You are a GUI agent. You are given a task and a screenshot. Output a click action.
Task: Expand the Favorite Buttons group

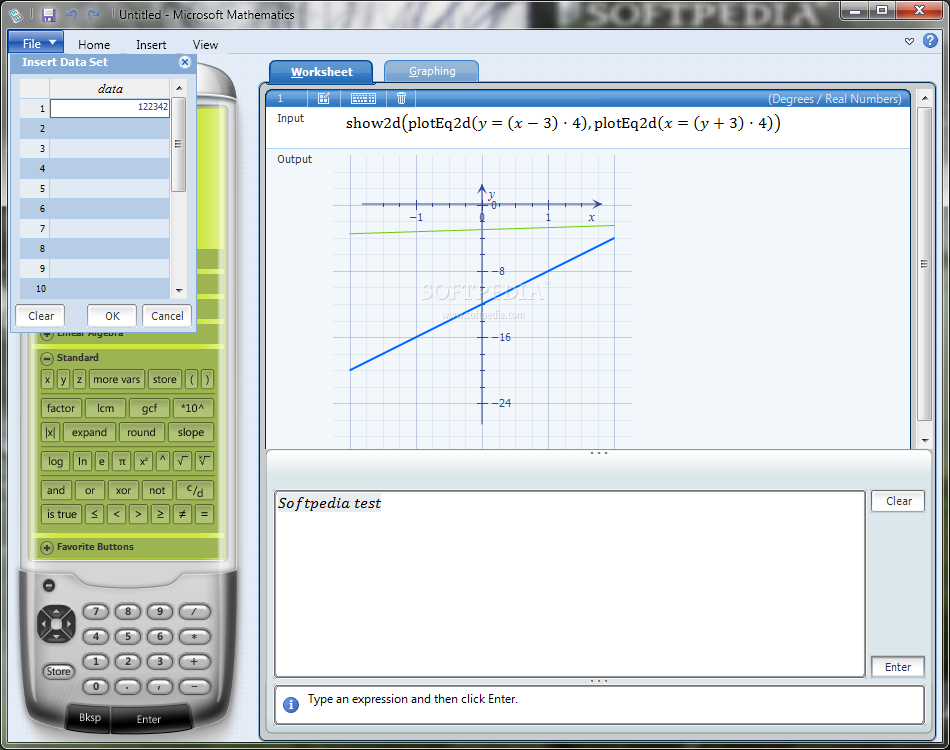(x=47, y=547)
